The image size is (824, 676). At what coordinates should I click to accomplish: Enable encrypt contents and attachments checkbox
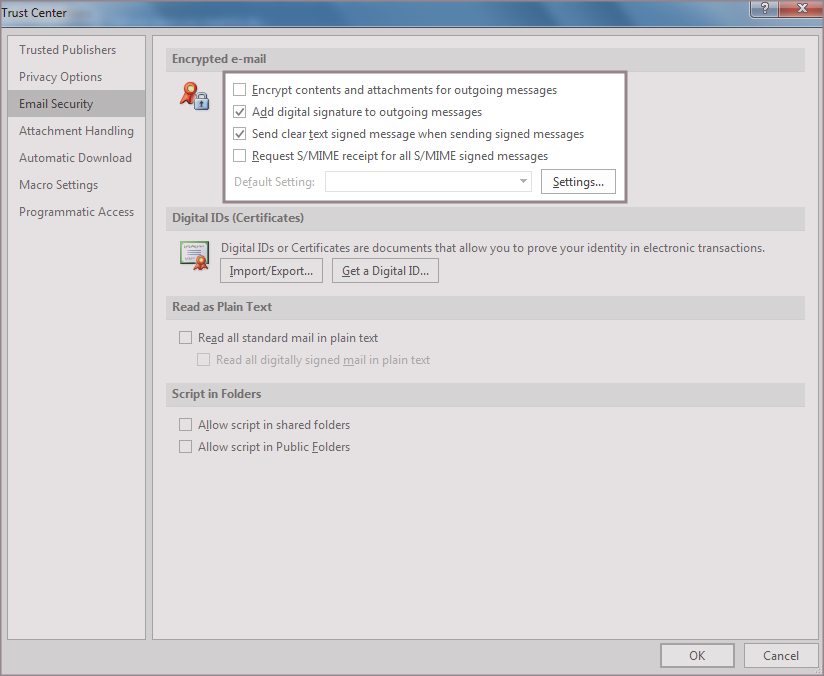[x=239, y=90]
